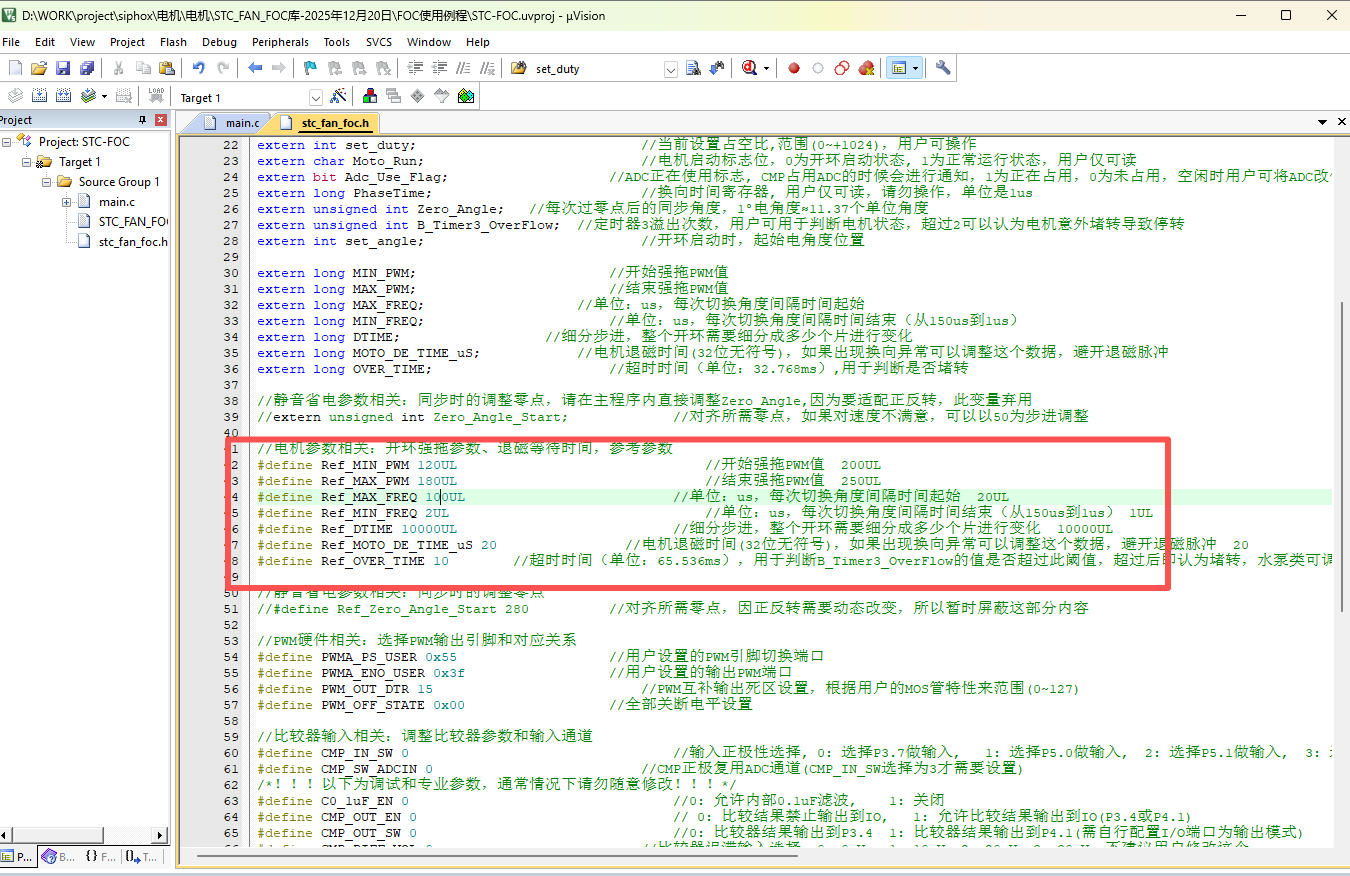
Task: Open Options for Target magic wand
Action: point(339,96)
